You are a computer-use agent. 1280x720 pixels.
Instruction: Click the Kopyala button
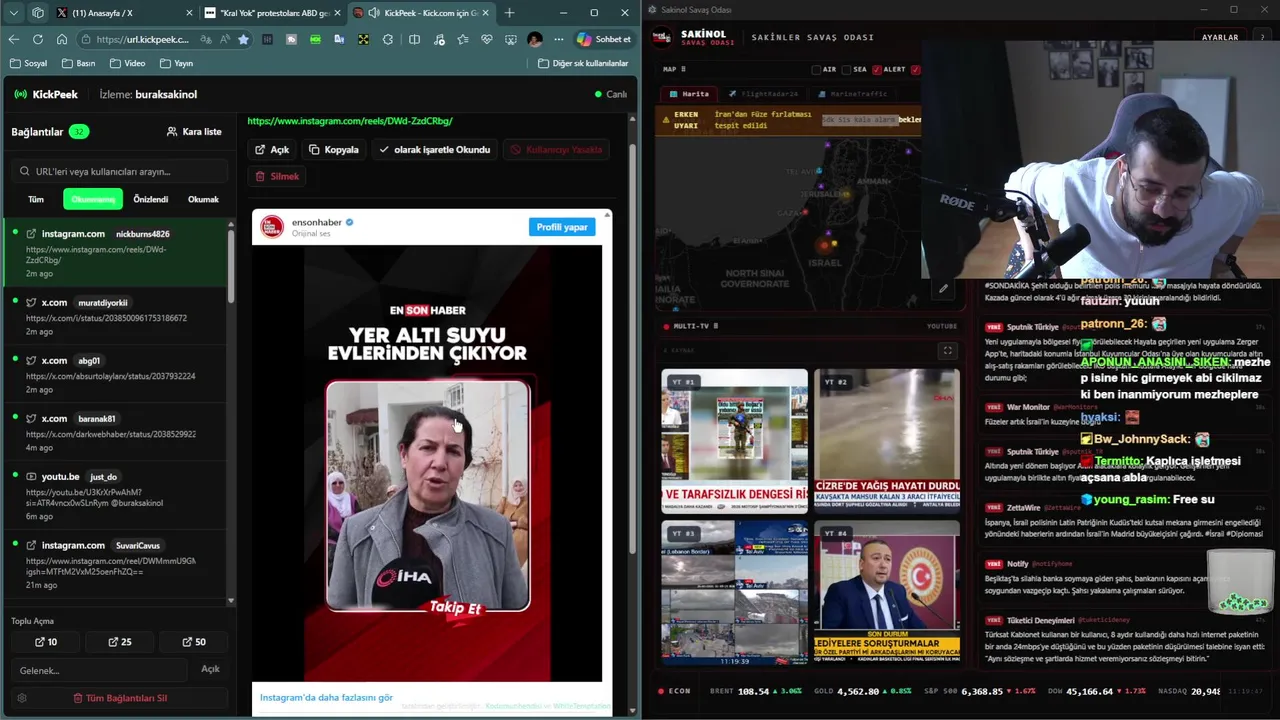[x=334, y=149]
